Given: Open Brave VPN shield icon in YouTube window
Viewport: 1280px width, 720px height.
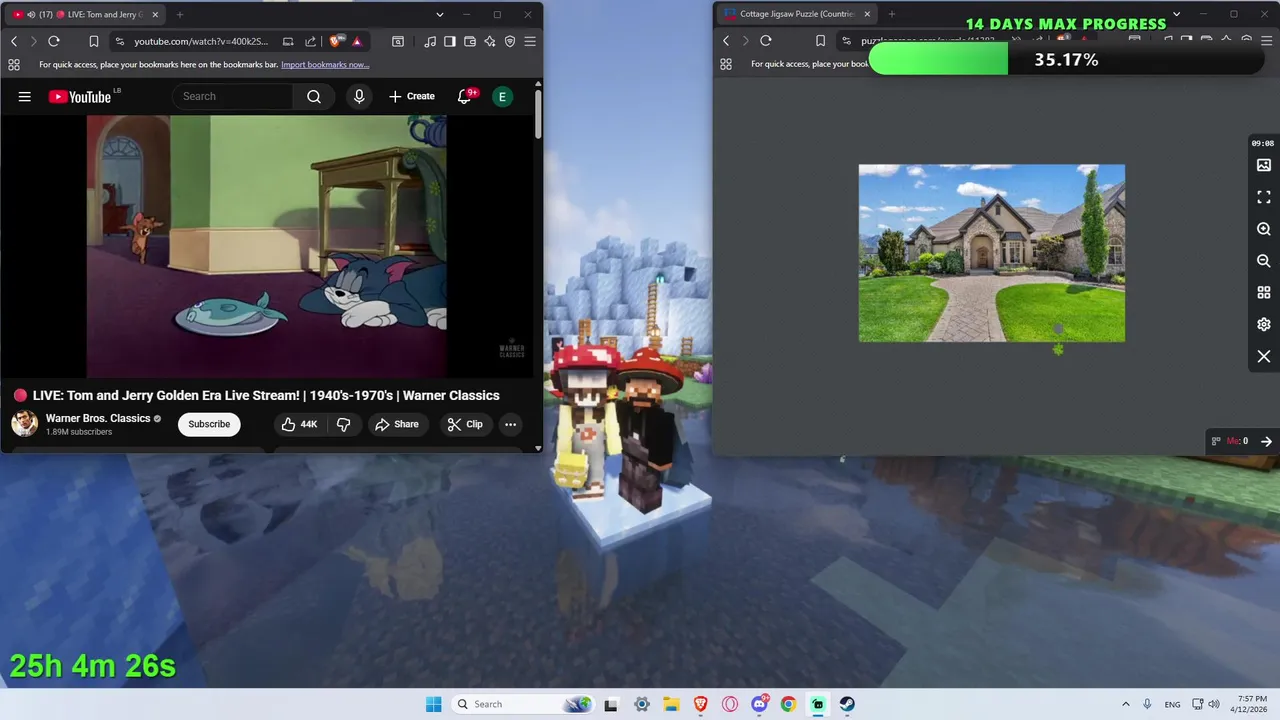Looking at the screenshot, I should tap(510, 41).
